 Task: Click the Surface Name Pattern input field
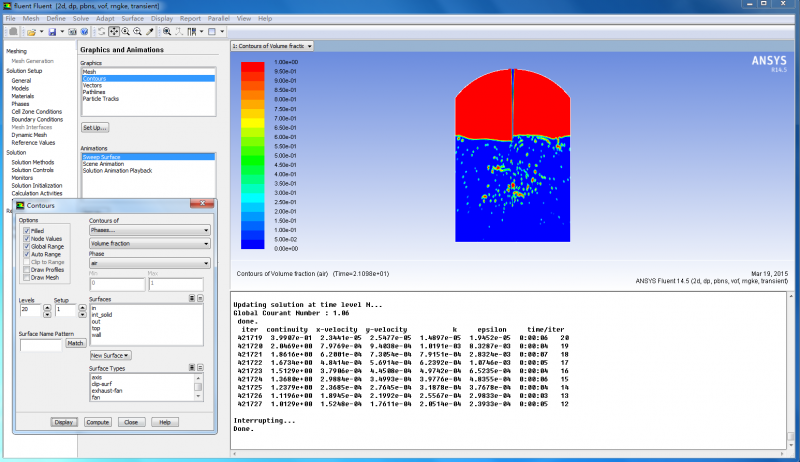[40, 344]
